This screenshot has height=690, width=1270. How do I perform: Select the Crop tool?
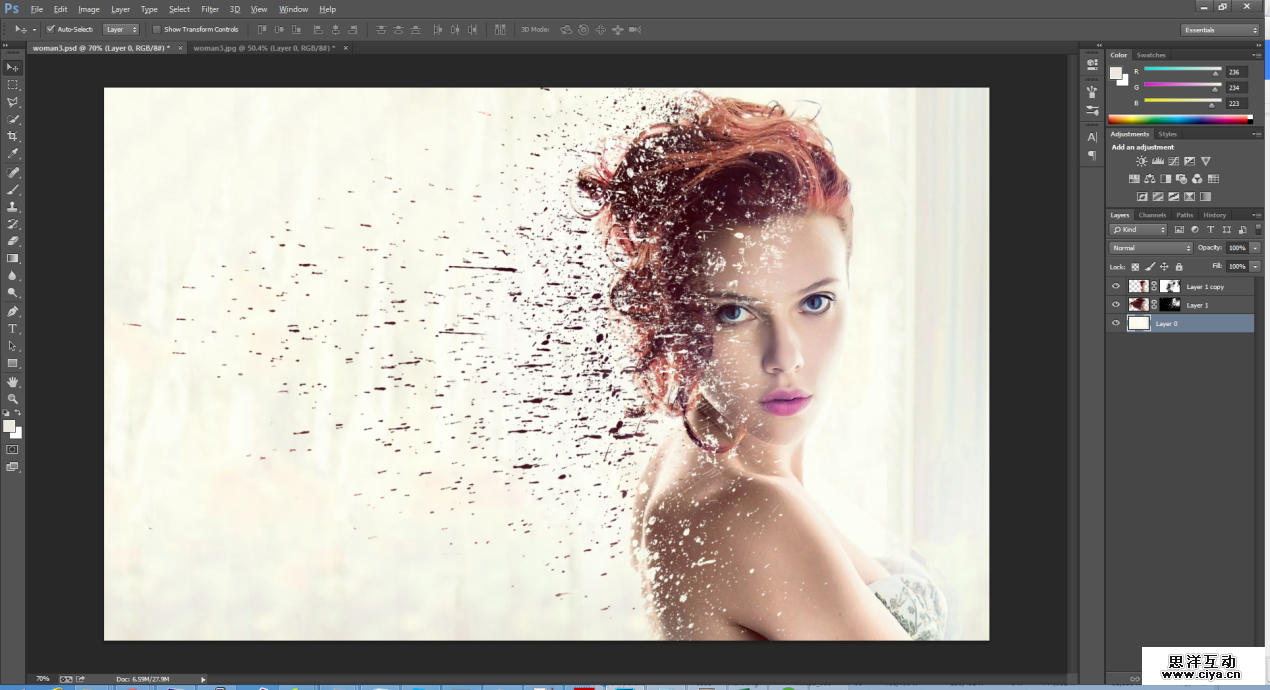[x=13, y=136]
